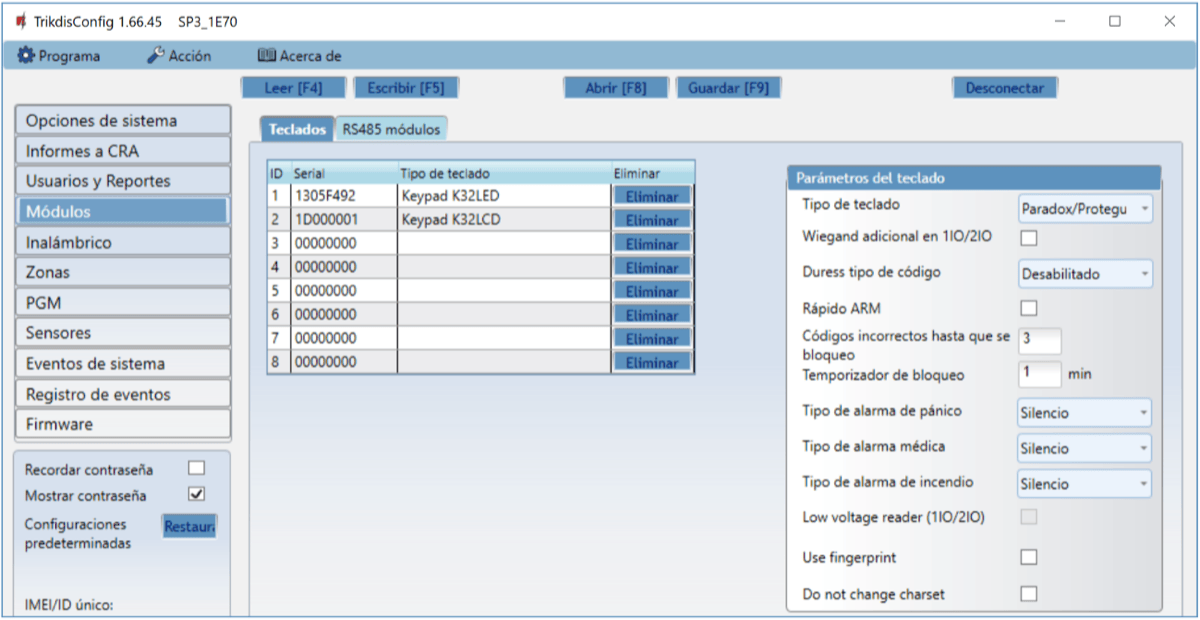Enable the Use fingerprint checkbox

pos(1028,557)
